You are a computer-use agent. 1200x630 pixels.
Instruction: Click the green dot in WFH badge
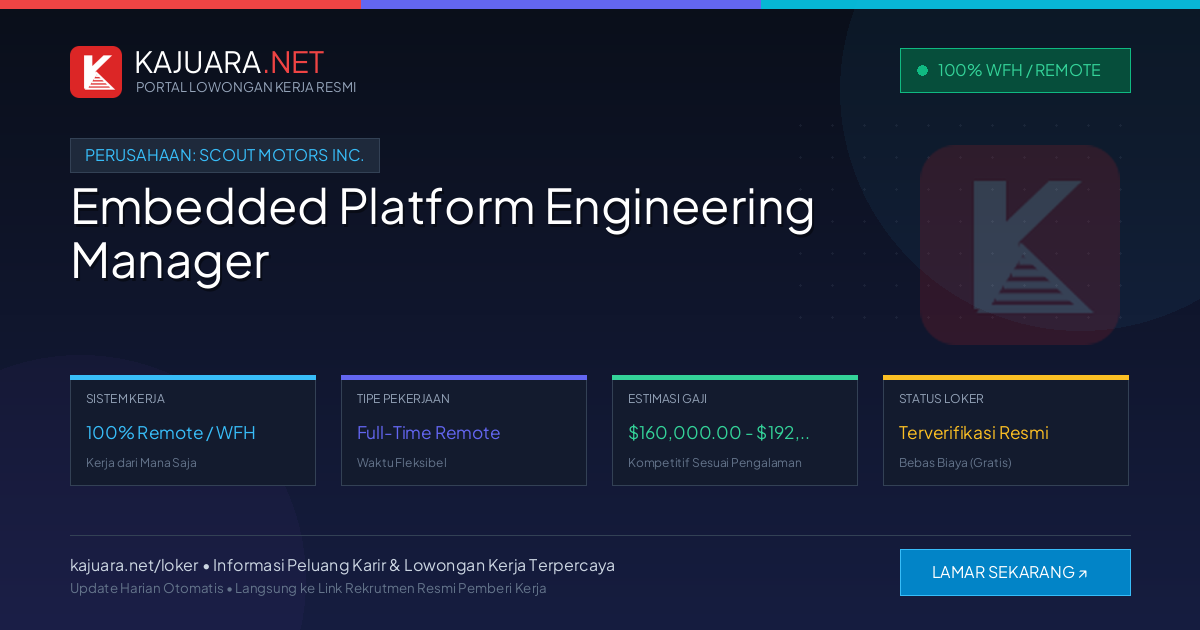[922, 70]
